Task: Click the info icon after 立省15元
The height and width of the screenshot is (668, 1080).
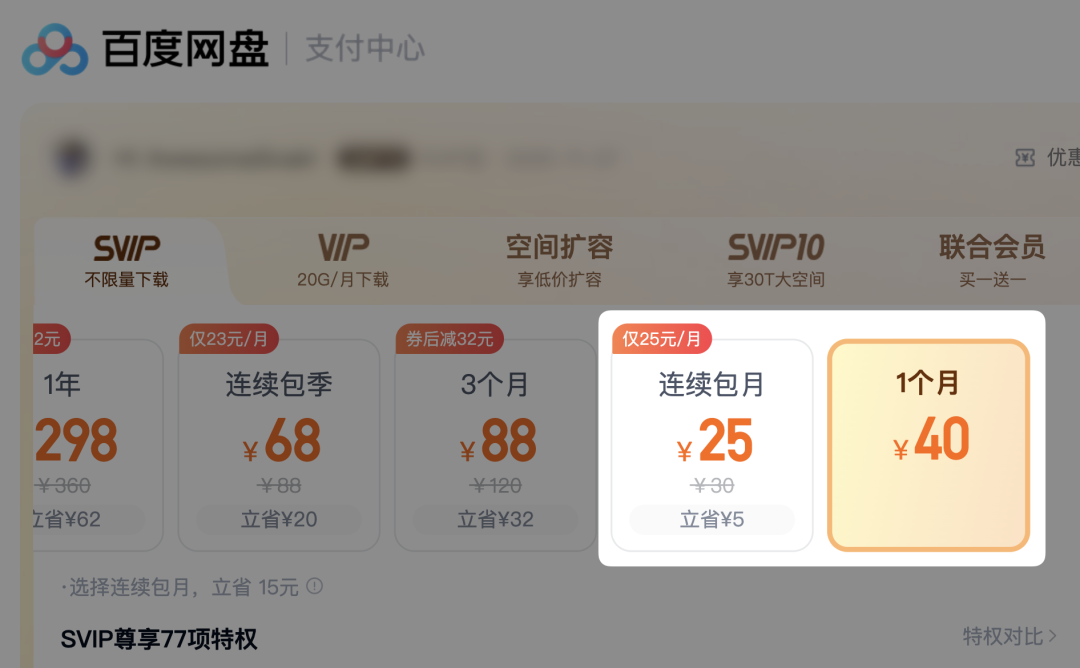Action: [315, 586]
